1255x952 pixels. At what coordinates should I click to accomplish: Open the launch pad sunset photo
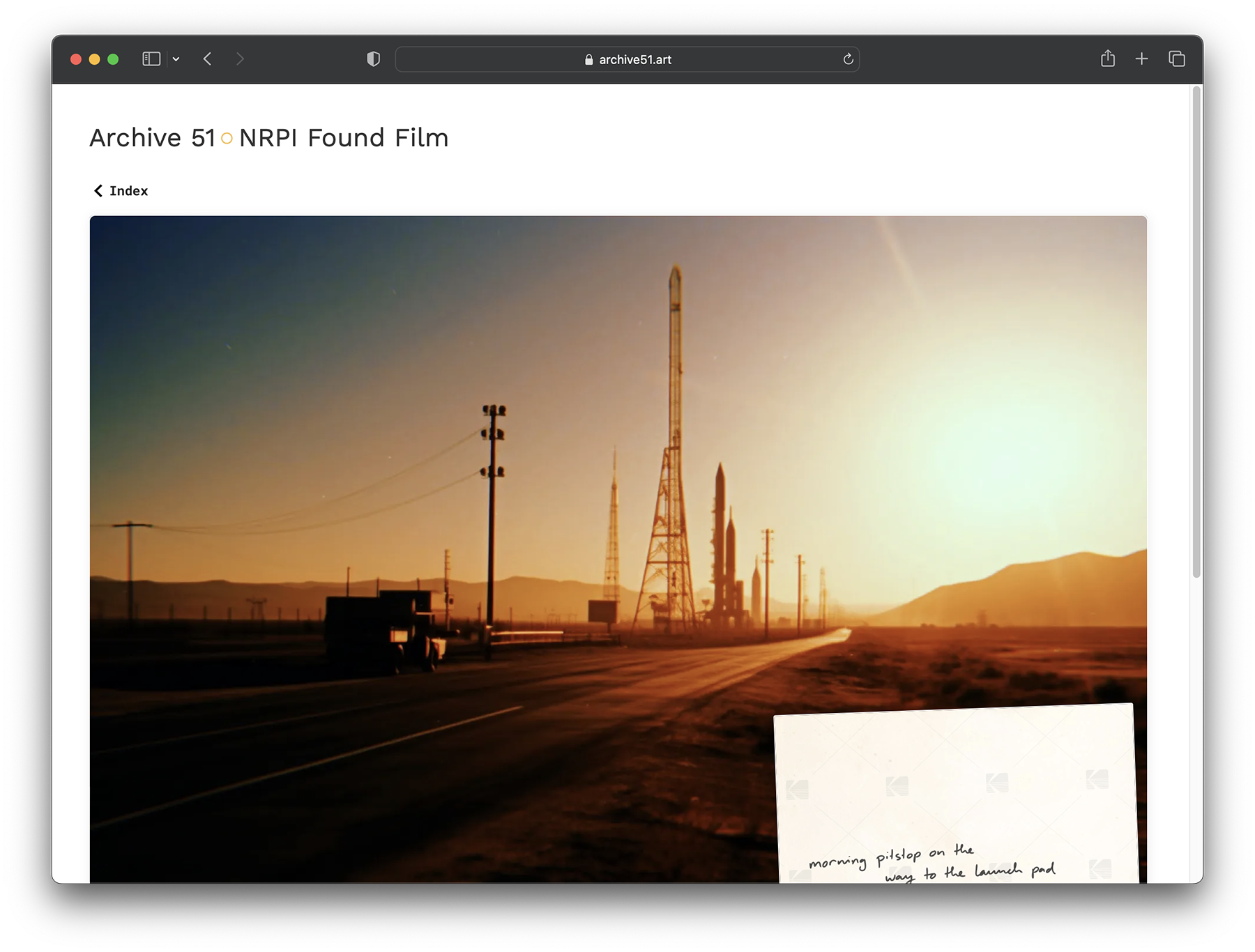[618, 549]
